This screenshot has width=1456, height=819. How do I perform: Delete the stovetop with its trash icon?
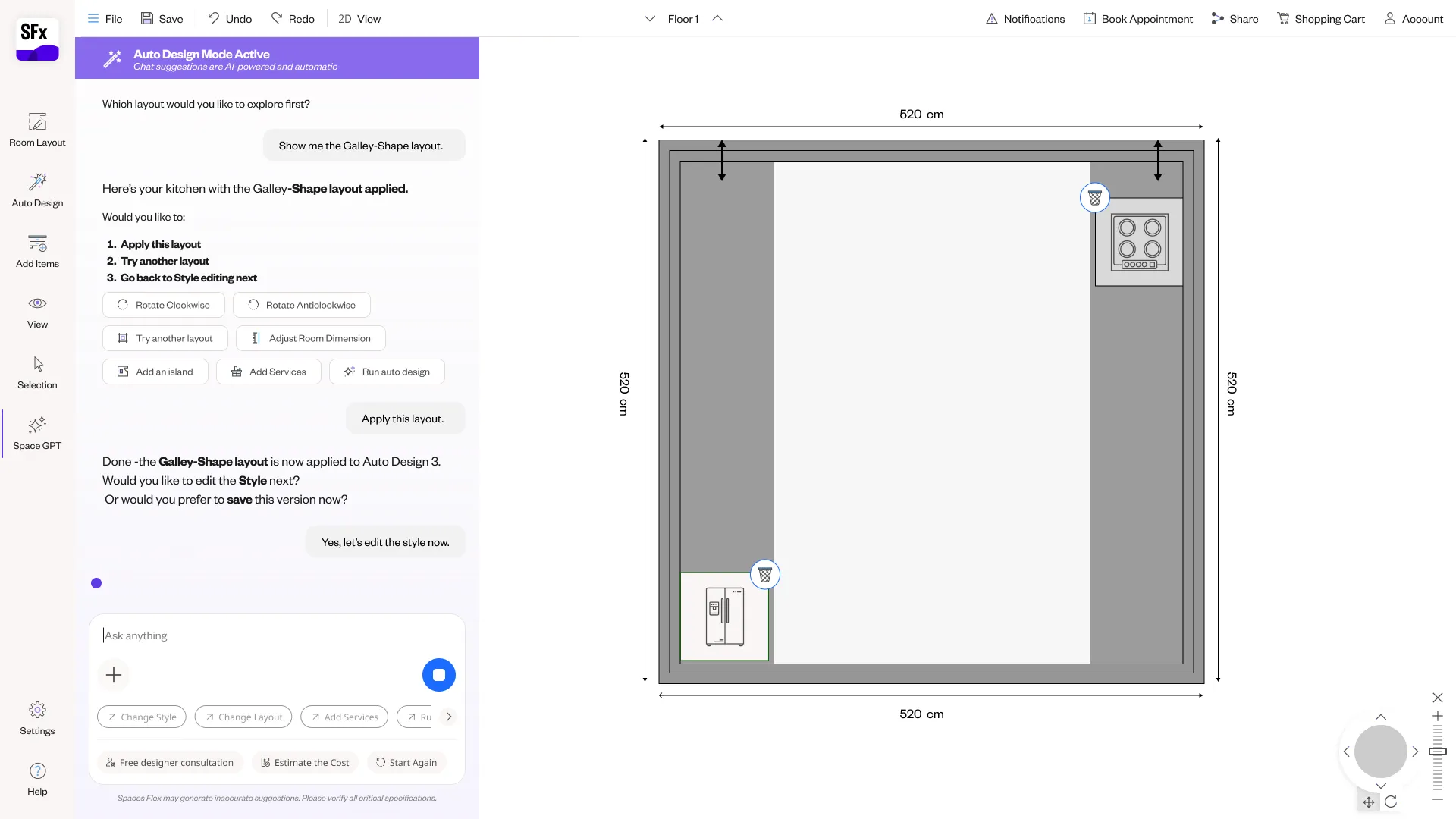pos(1095,198)
